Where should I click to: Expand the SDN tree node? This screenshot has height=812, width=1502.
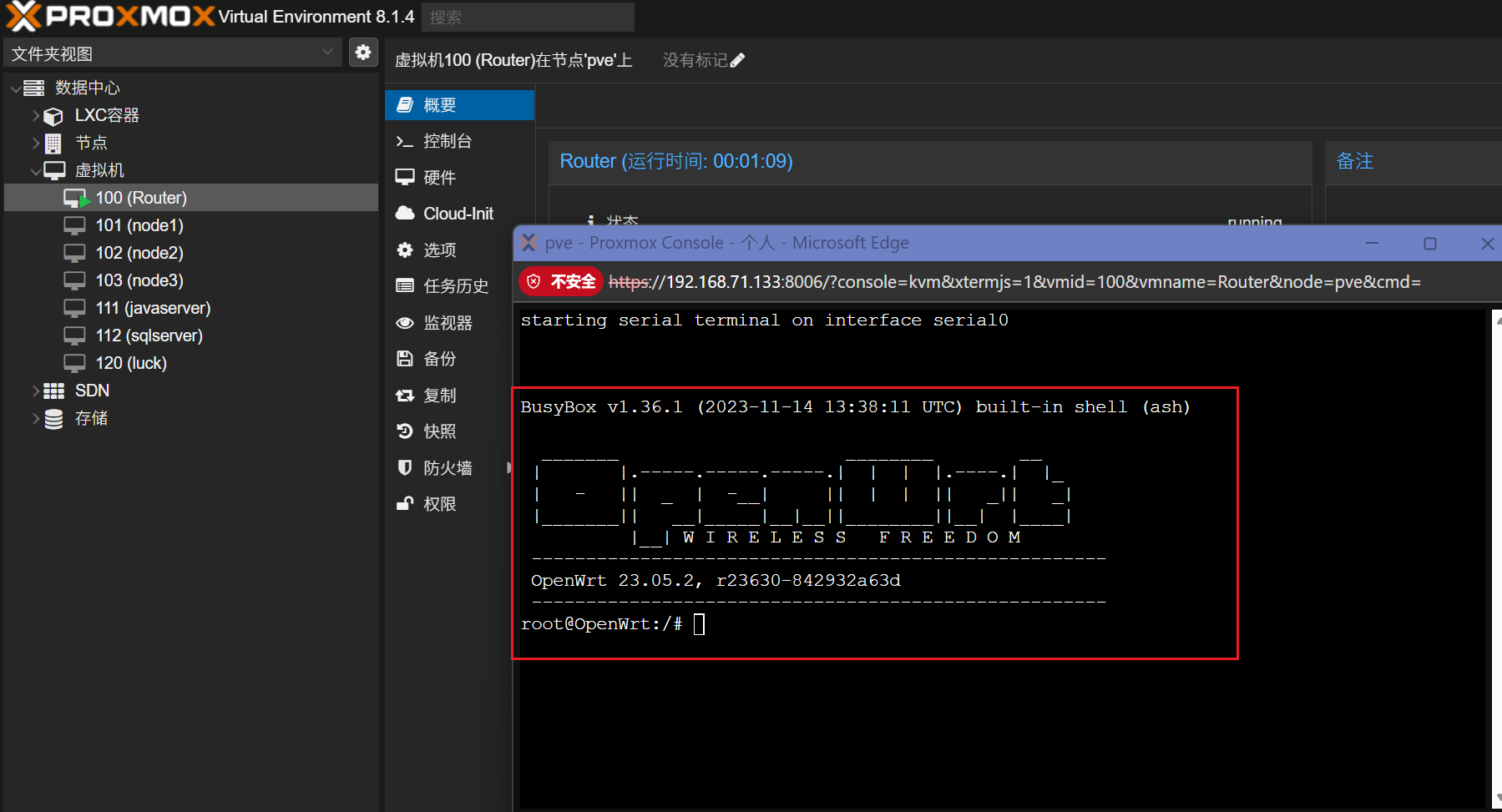tap(36, 391)
